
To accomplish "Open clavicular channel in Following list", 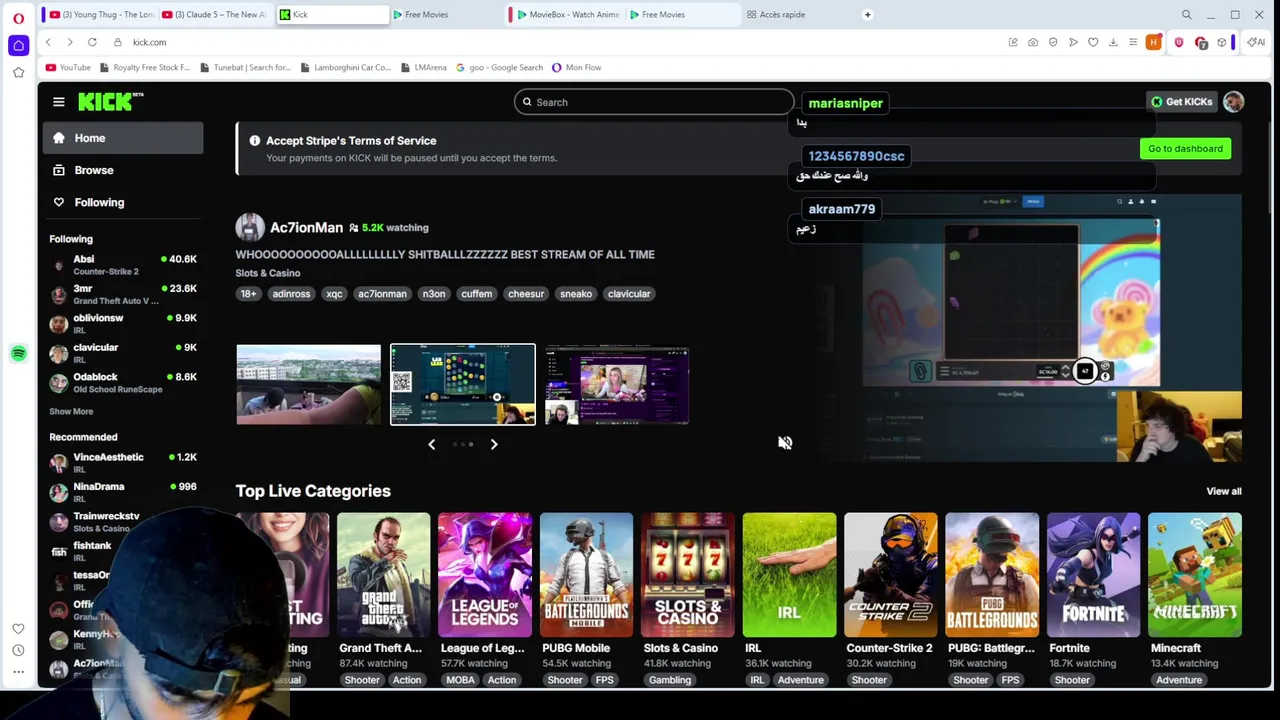I will point(123,353).
